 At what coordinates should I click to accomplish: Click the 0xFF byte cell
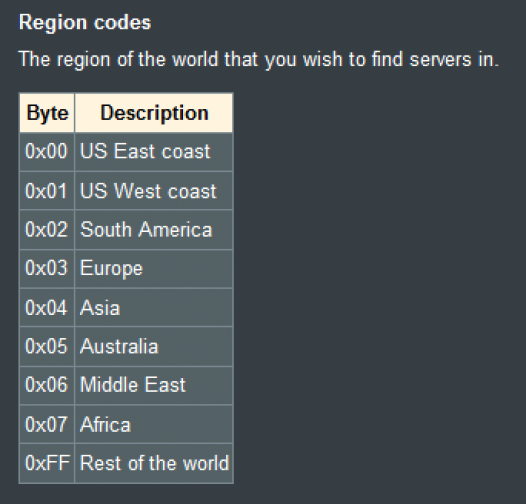pyautogui.click(x=47, y=463)
